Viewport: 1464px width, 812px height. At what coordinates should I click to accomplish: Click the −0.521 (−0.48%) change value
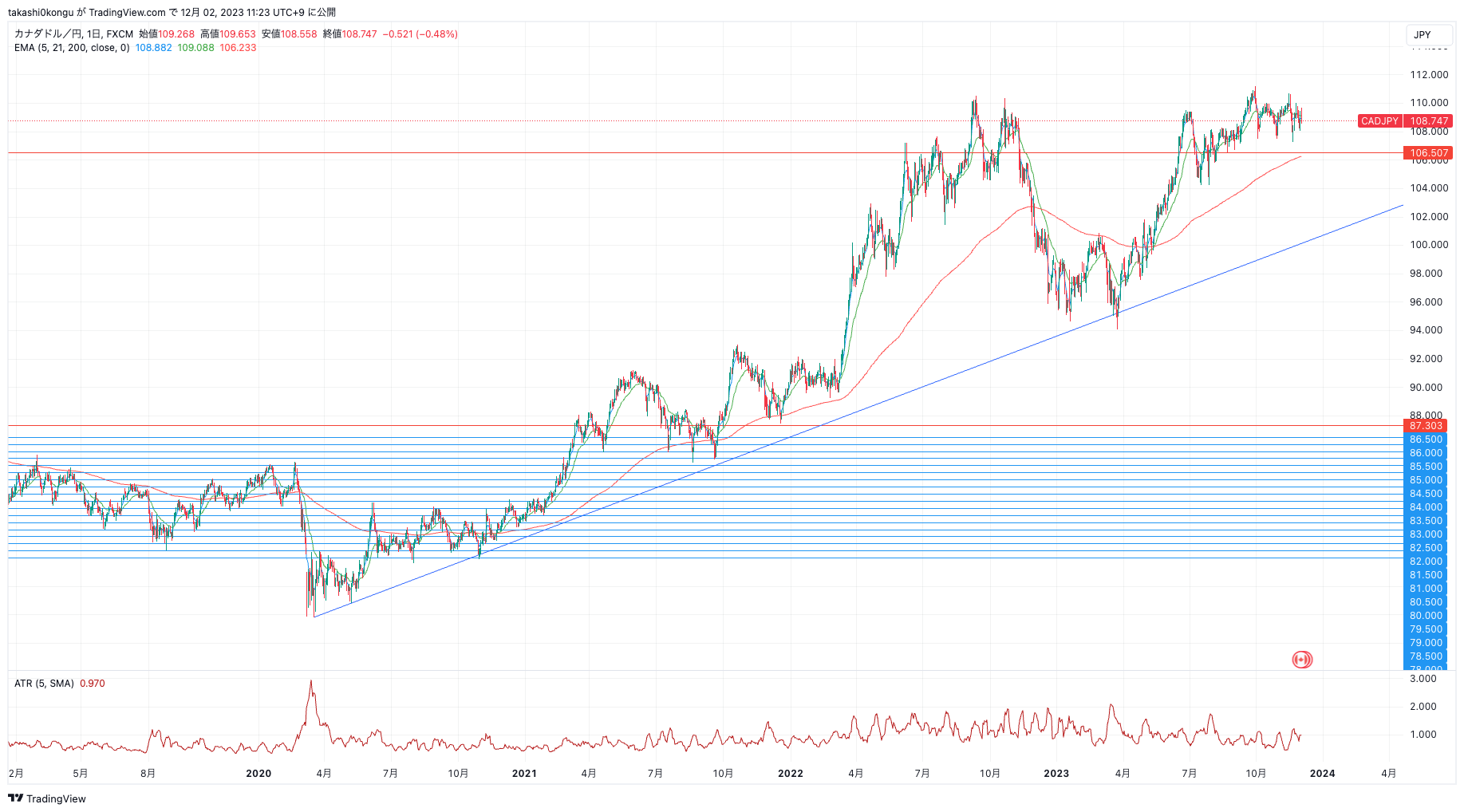420,34
